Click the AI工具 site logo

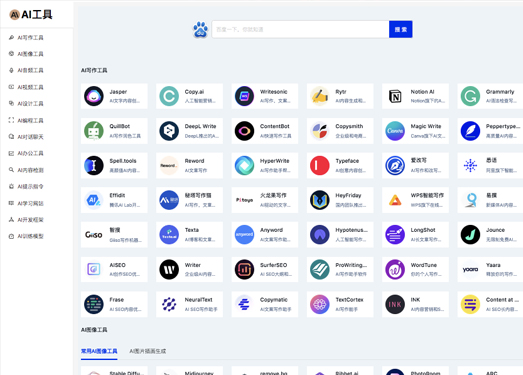(x=31, y=15)
